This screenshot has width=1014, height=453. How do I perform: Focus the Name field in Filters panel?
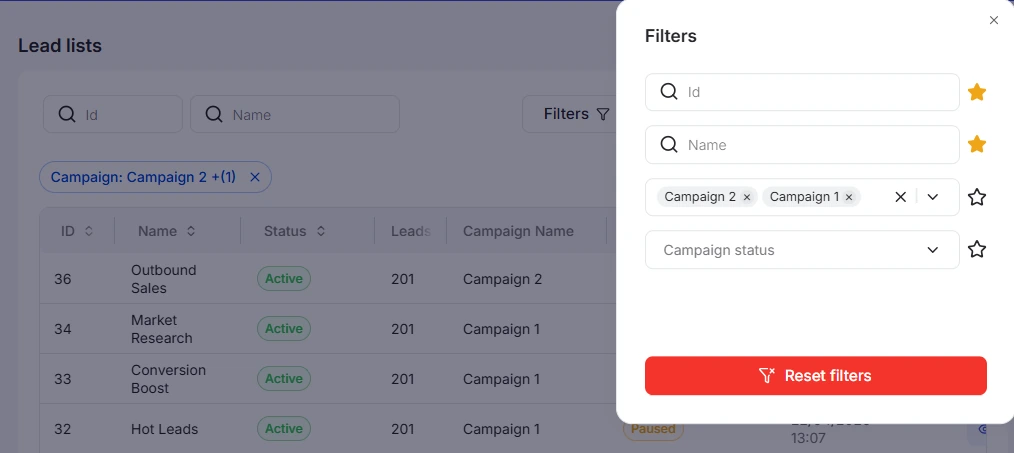click(x=802, y=145)
